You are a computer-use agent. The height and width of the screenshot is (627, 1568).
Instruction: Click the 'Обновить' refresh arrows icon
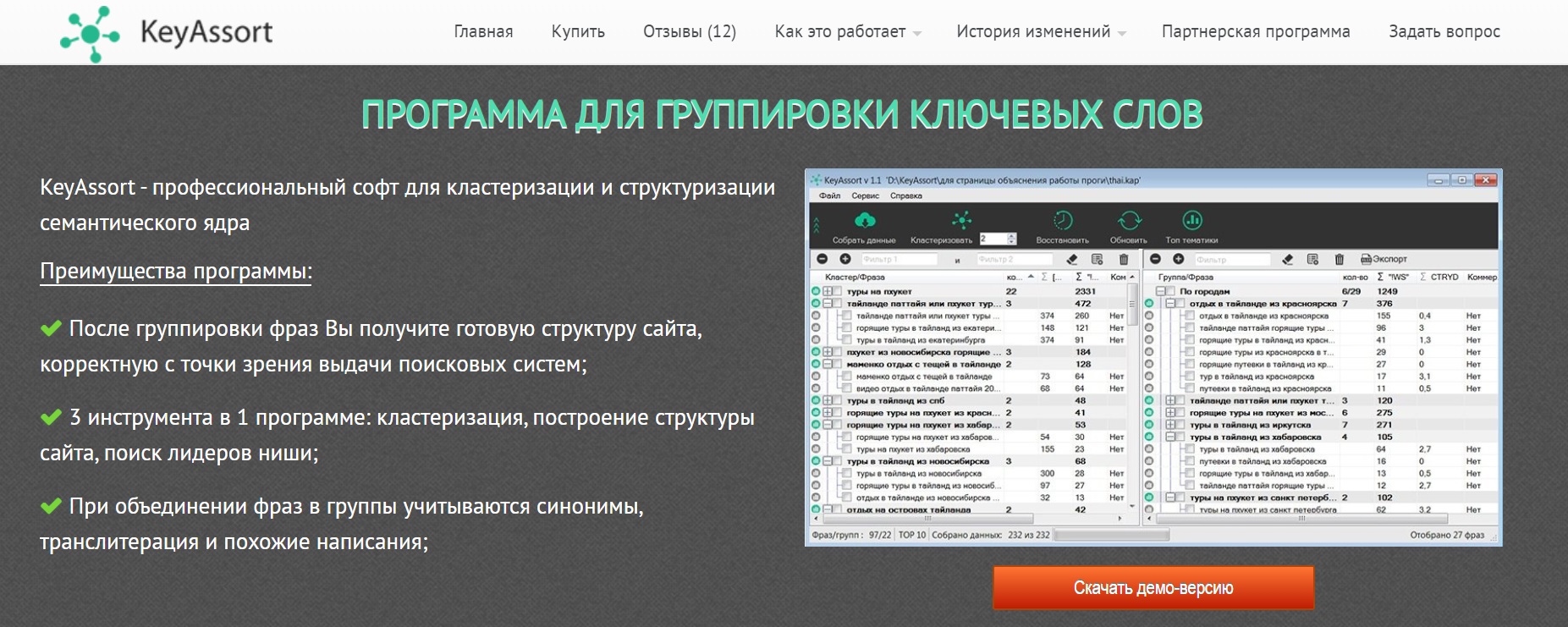(x=1129, y=221)
